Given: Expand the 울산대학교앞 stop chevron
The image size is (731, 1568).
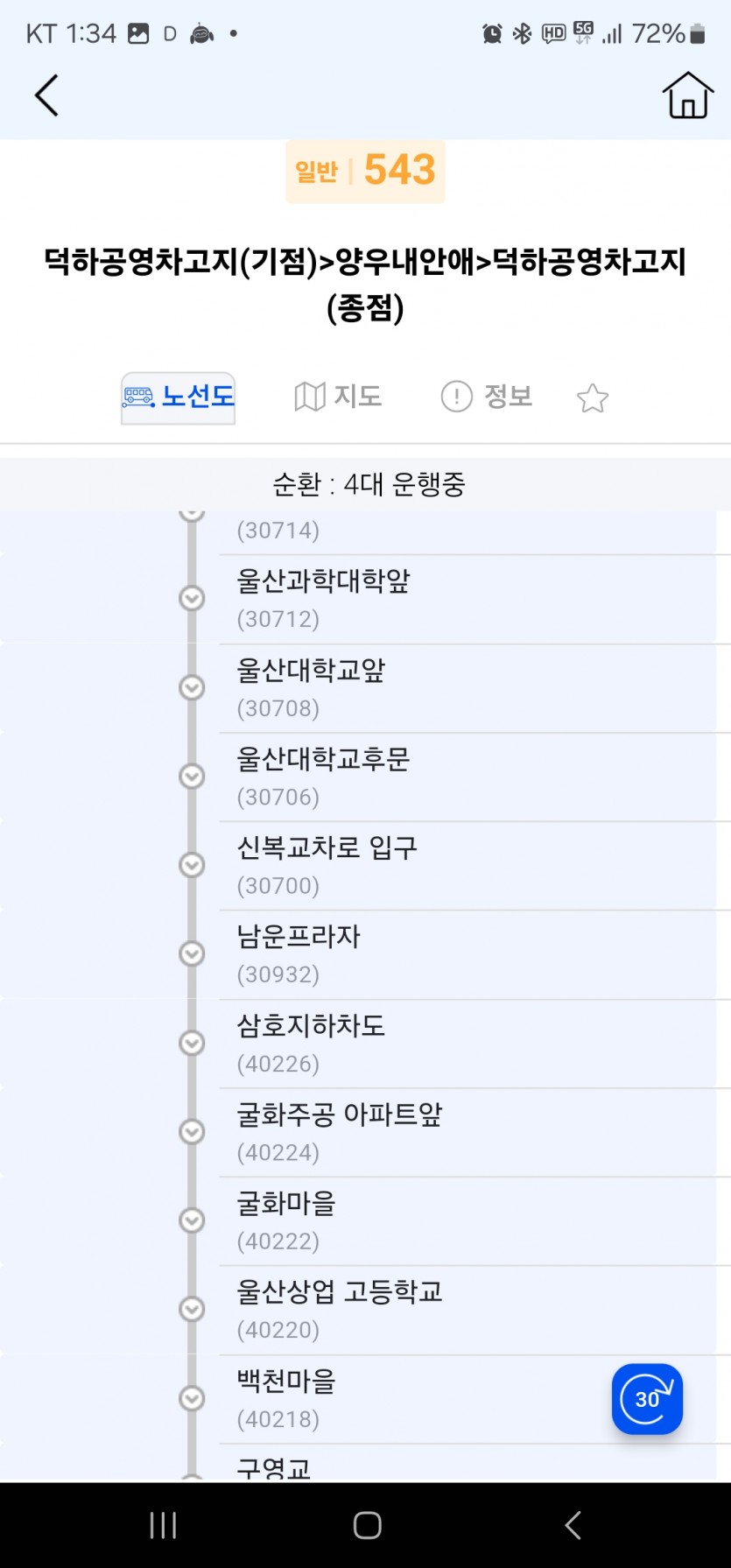Looking at the screenshot, I should (x=192, y=688).
